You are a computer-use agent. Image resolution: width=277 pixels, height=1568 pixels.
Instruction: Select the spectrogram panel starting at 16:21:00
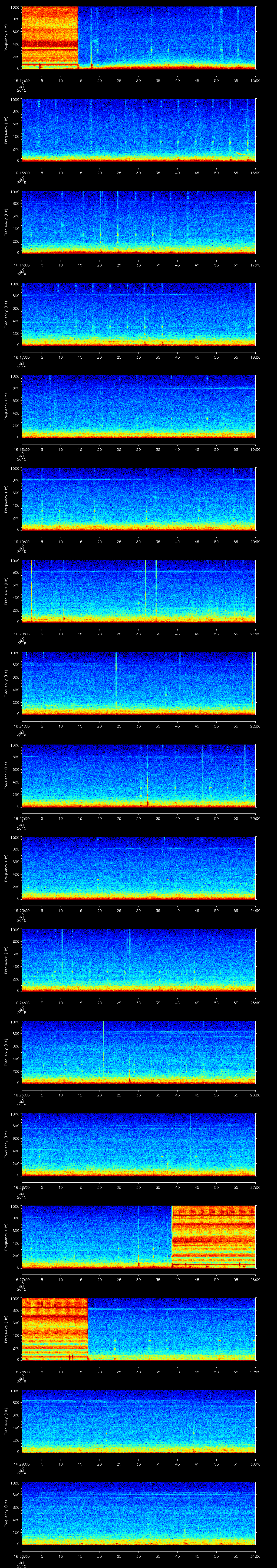(x=138, y=683)
